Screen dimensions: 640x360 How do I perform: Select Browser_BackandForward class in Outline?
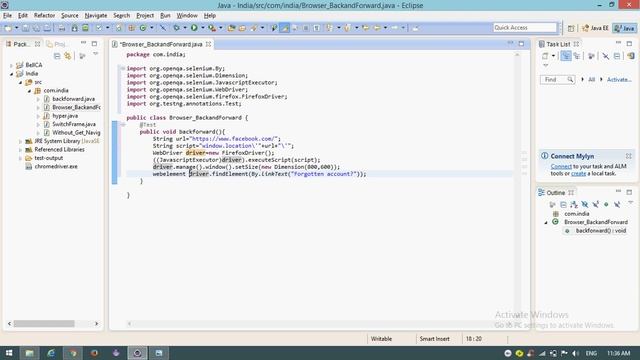click(596, 222)
